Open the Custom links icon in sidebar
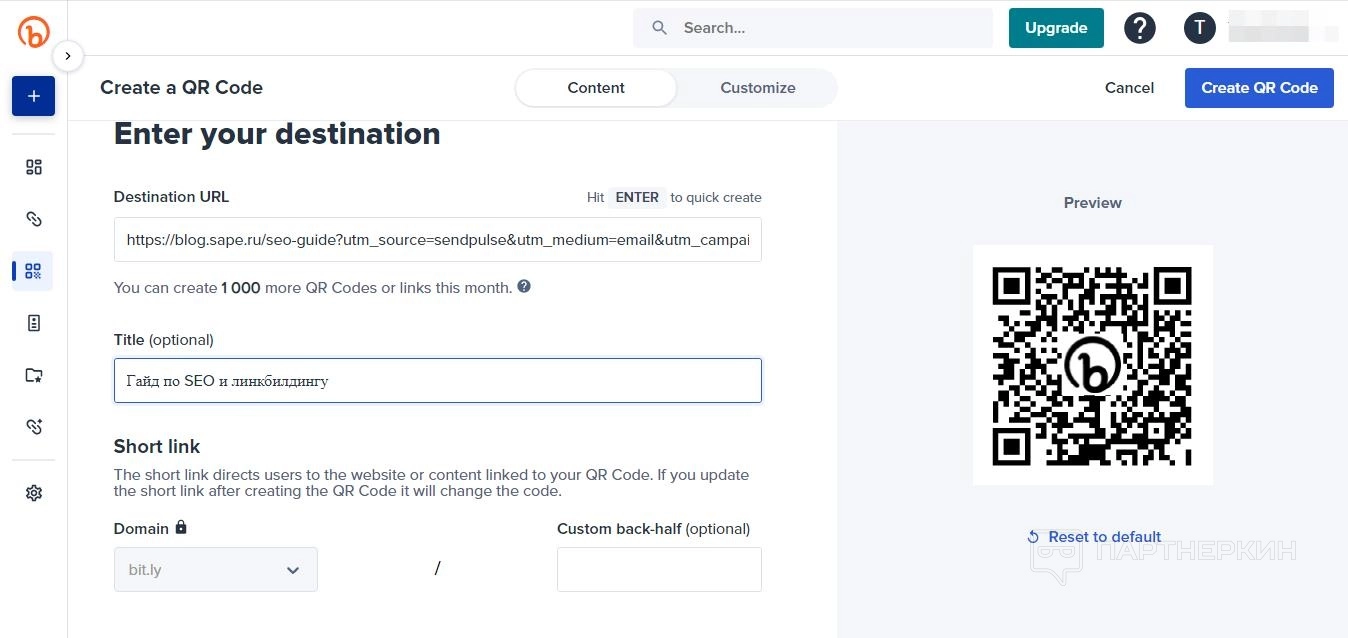Screen dimensions: 1348x638 (34, 427)
